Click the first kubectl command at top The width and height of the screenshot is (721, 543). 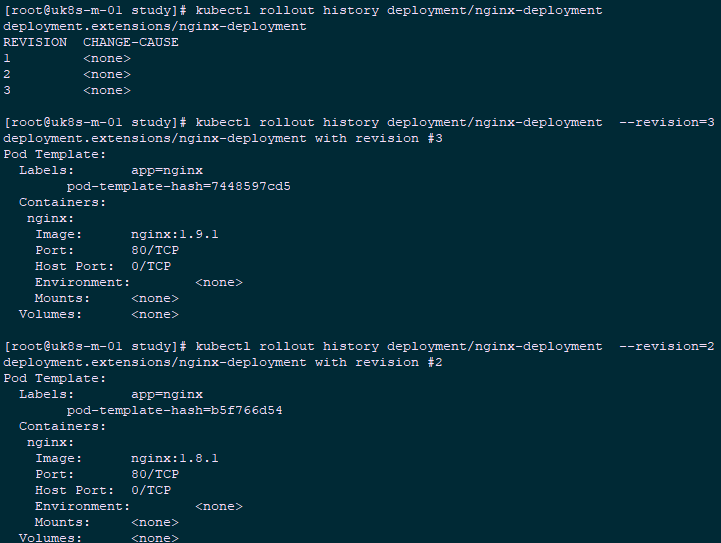pos(398,10)
